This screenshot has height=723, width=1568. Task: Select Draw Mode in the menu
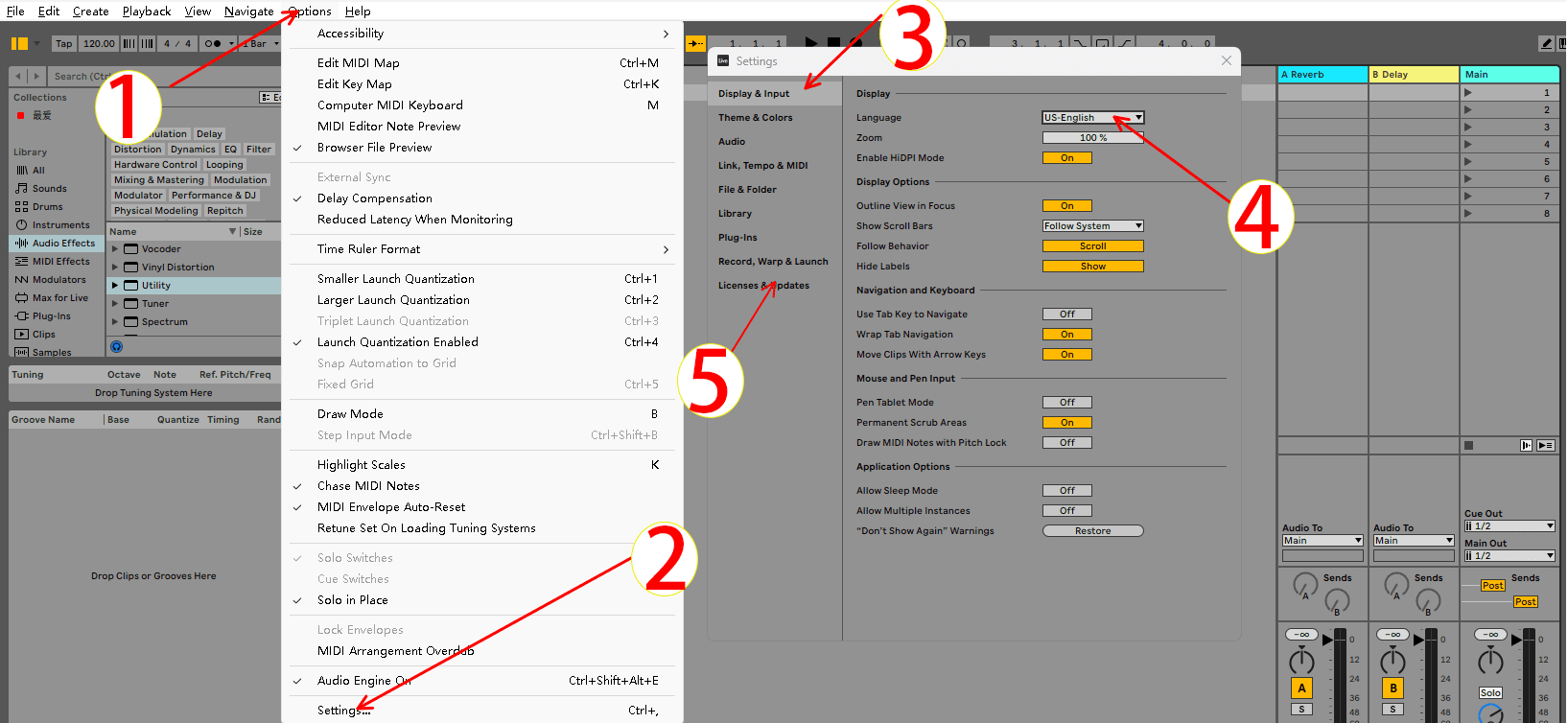click(x=483, y=414)
